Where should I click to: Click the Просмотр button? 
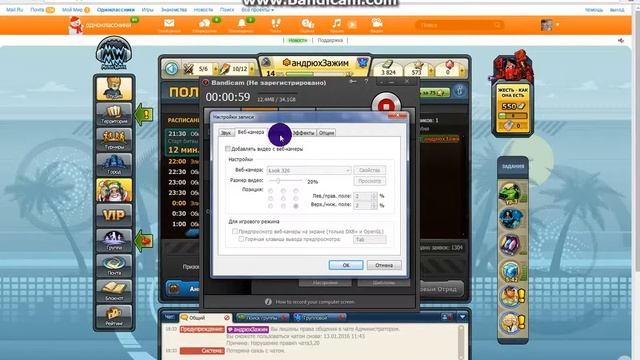(369, 180)
